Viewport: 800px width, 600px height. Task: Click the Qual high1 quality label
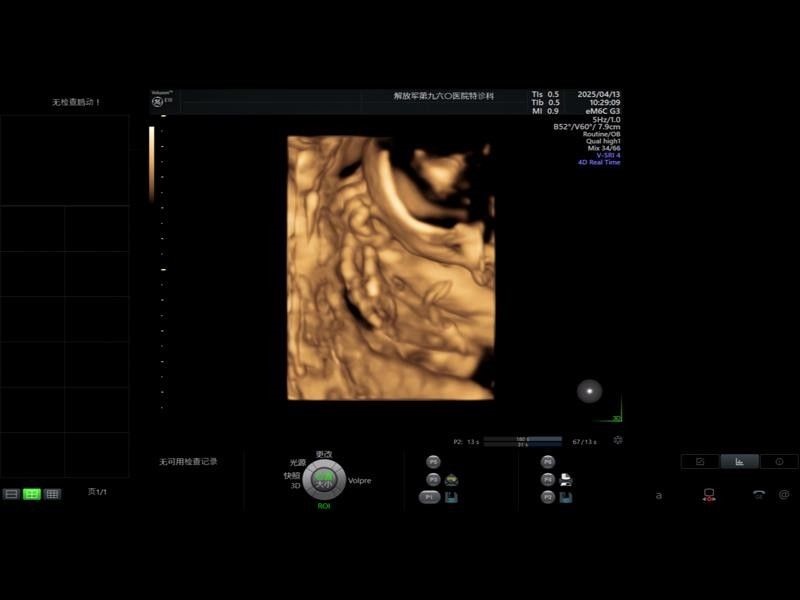pos(603,141)
